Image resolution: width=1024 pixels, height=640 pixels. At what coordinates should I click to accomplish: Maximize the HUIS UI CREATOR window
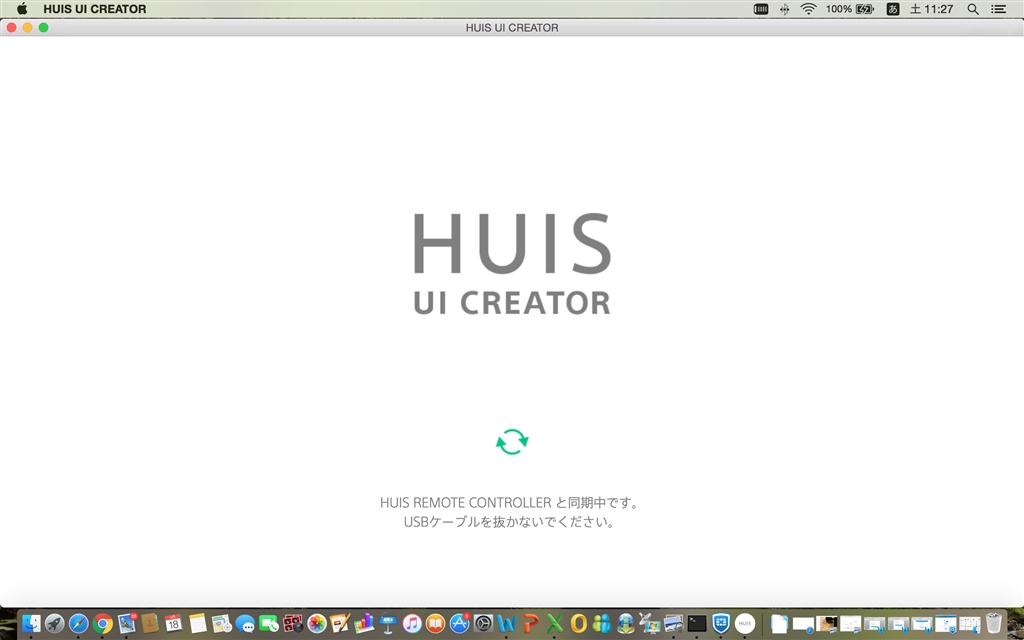pyautogui.click(x=43, y=27)
